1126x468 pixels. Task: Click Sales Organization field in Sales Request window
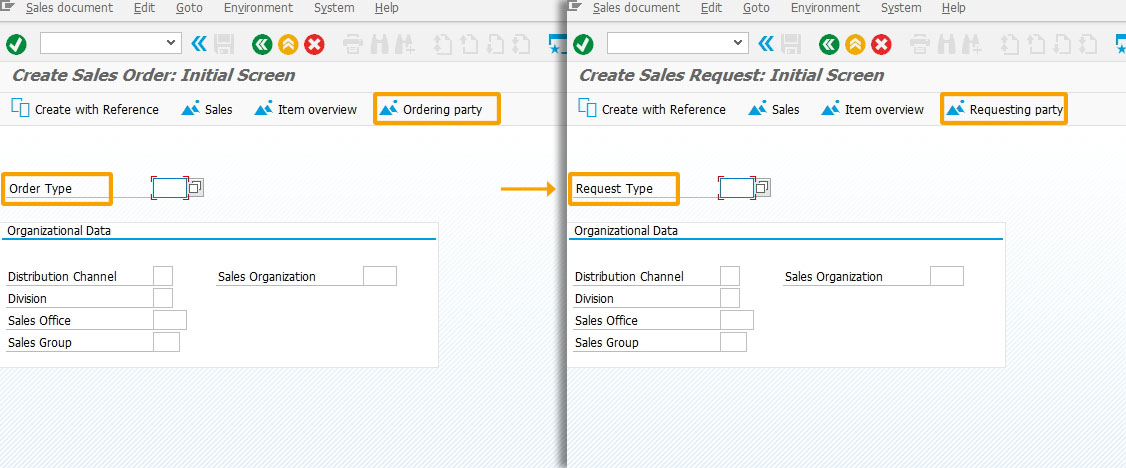click(x=946, y=276)
